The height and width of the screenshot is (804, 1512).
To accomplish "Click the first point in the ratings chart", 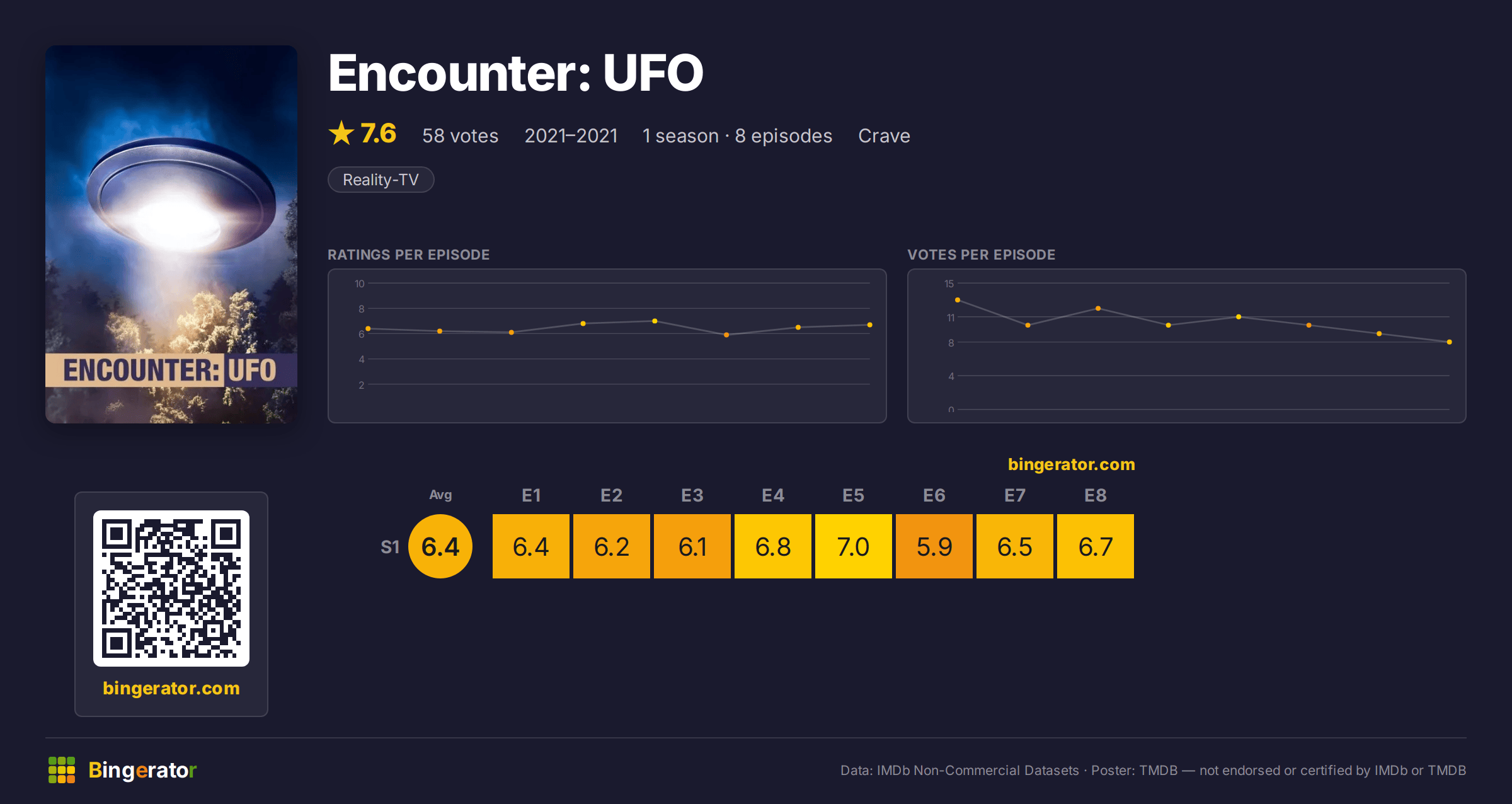I will tap(368, 329).
